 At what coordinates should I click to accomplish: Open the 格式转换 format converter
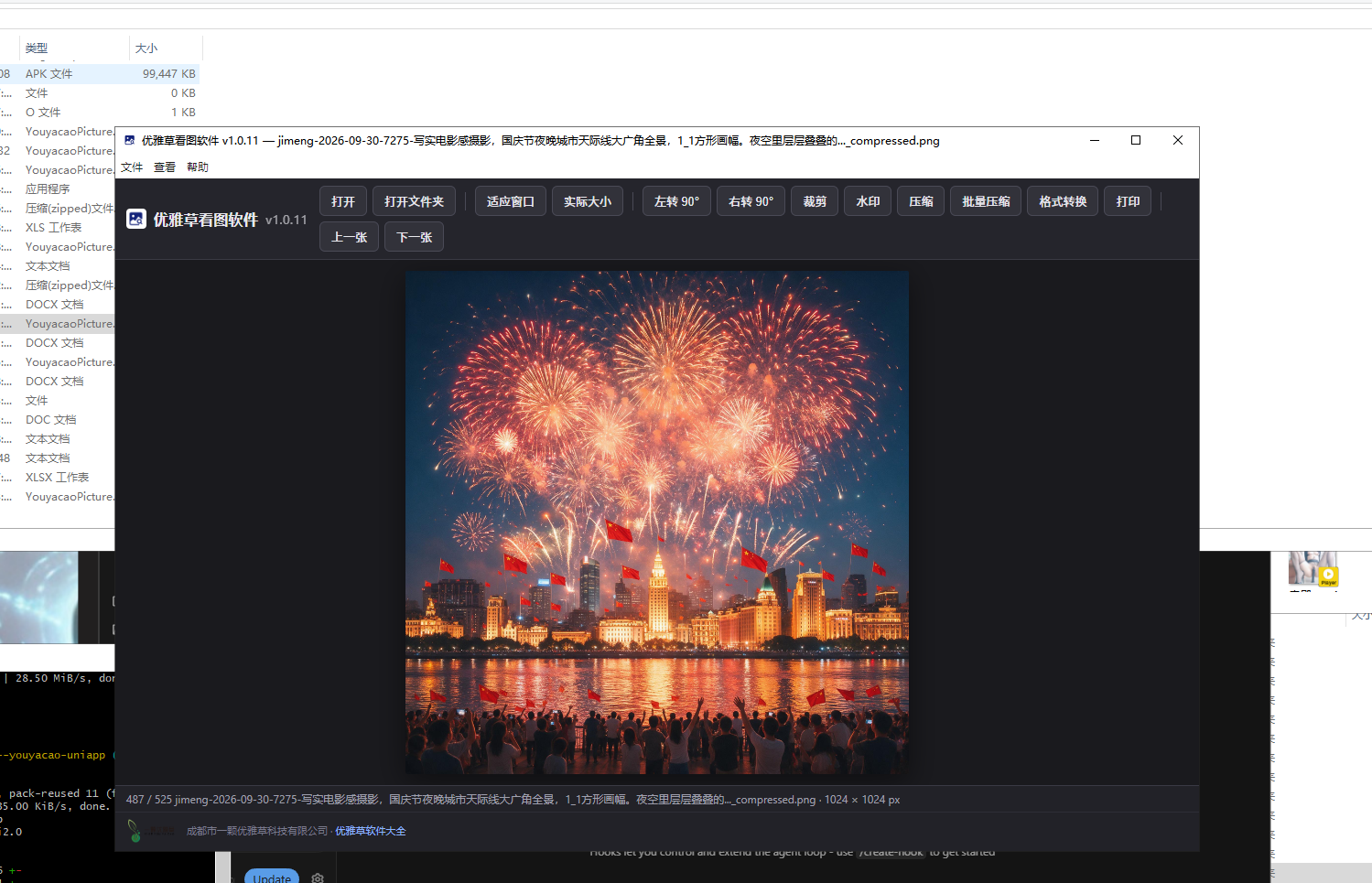pyautogui.click(x=1063, y=201)
